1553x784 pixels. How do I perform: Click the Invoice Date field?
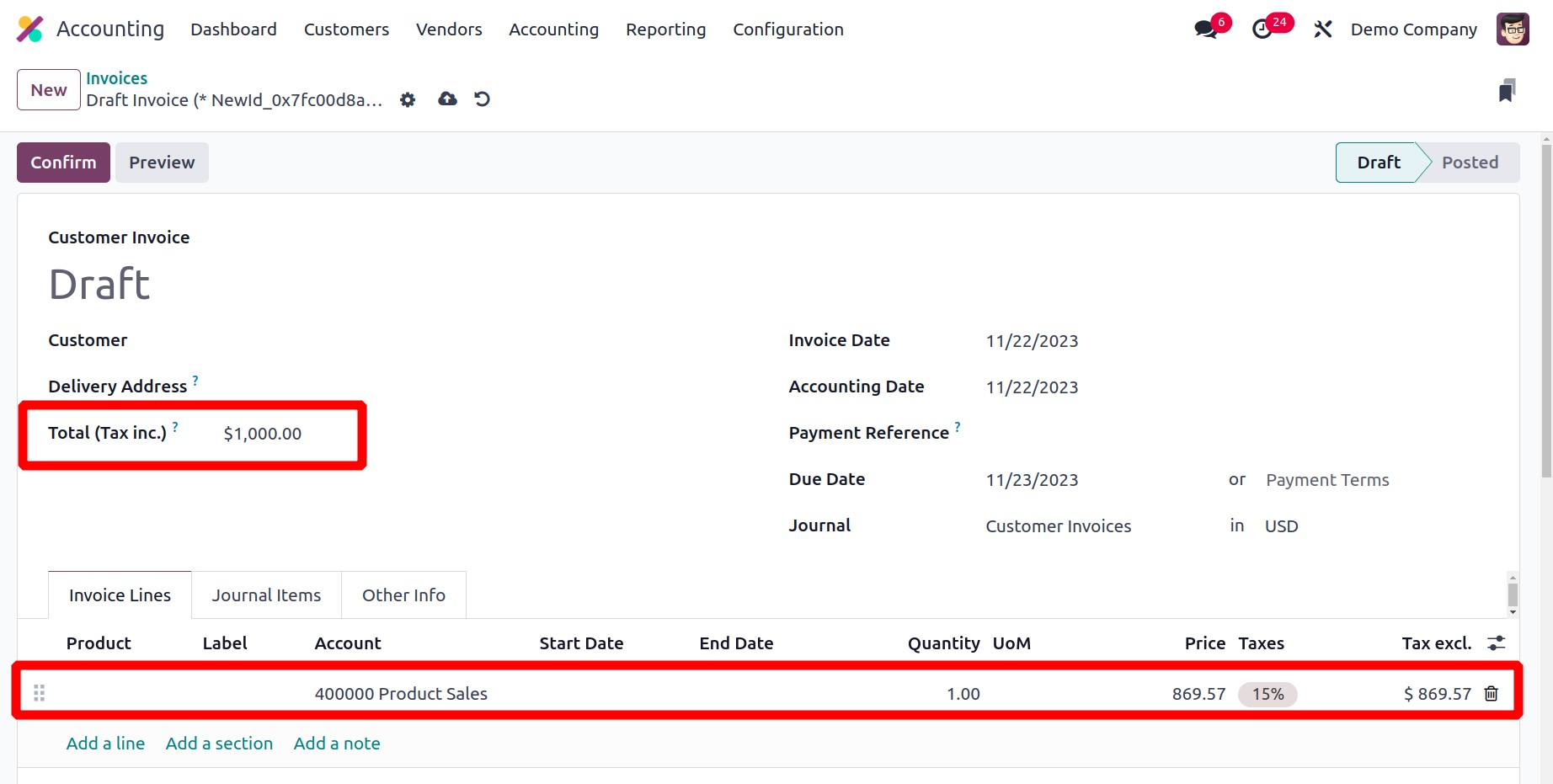(1032, 341)
